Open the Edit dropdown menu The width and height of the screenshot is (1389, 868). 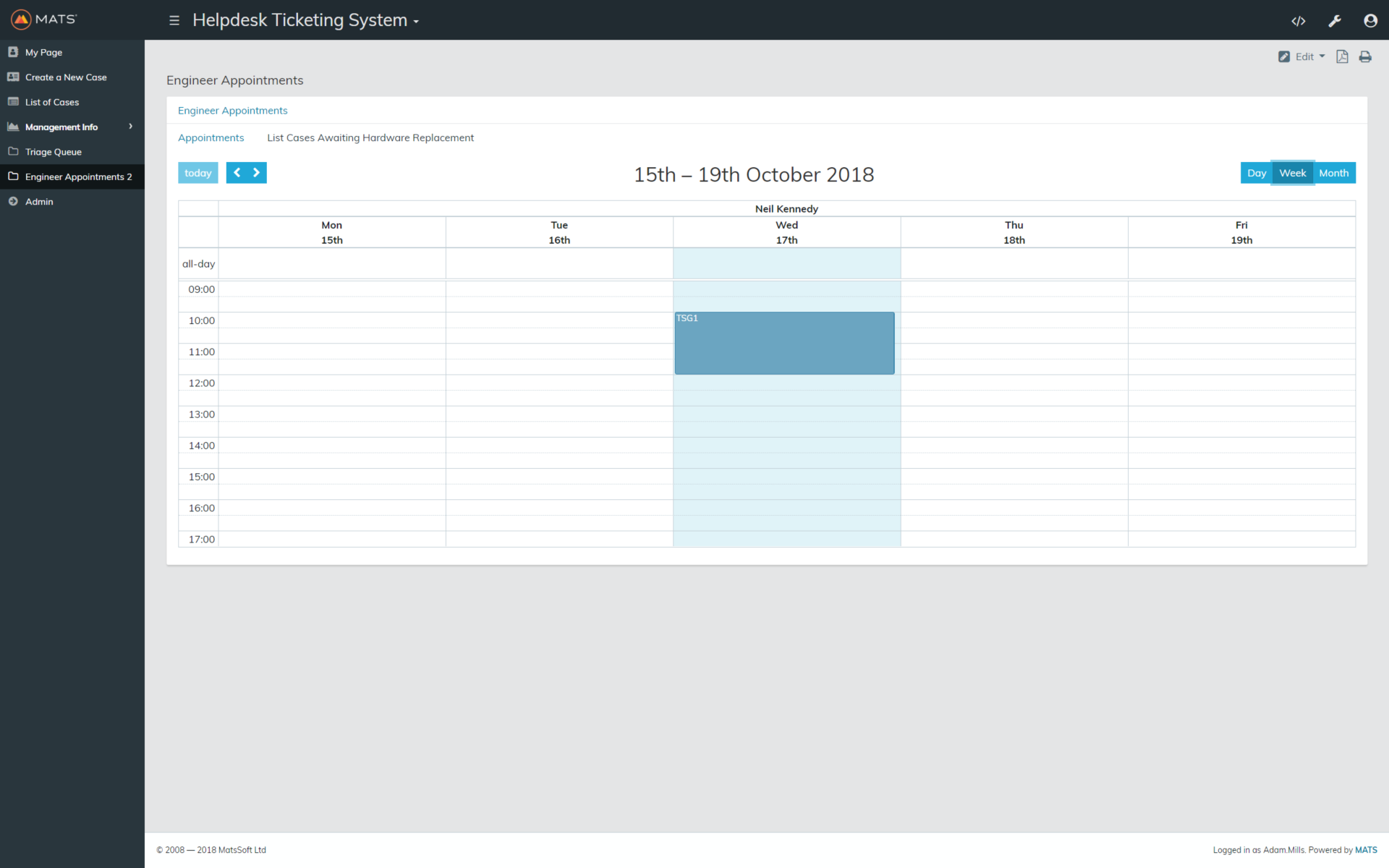click(x=1302, y=56)
